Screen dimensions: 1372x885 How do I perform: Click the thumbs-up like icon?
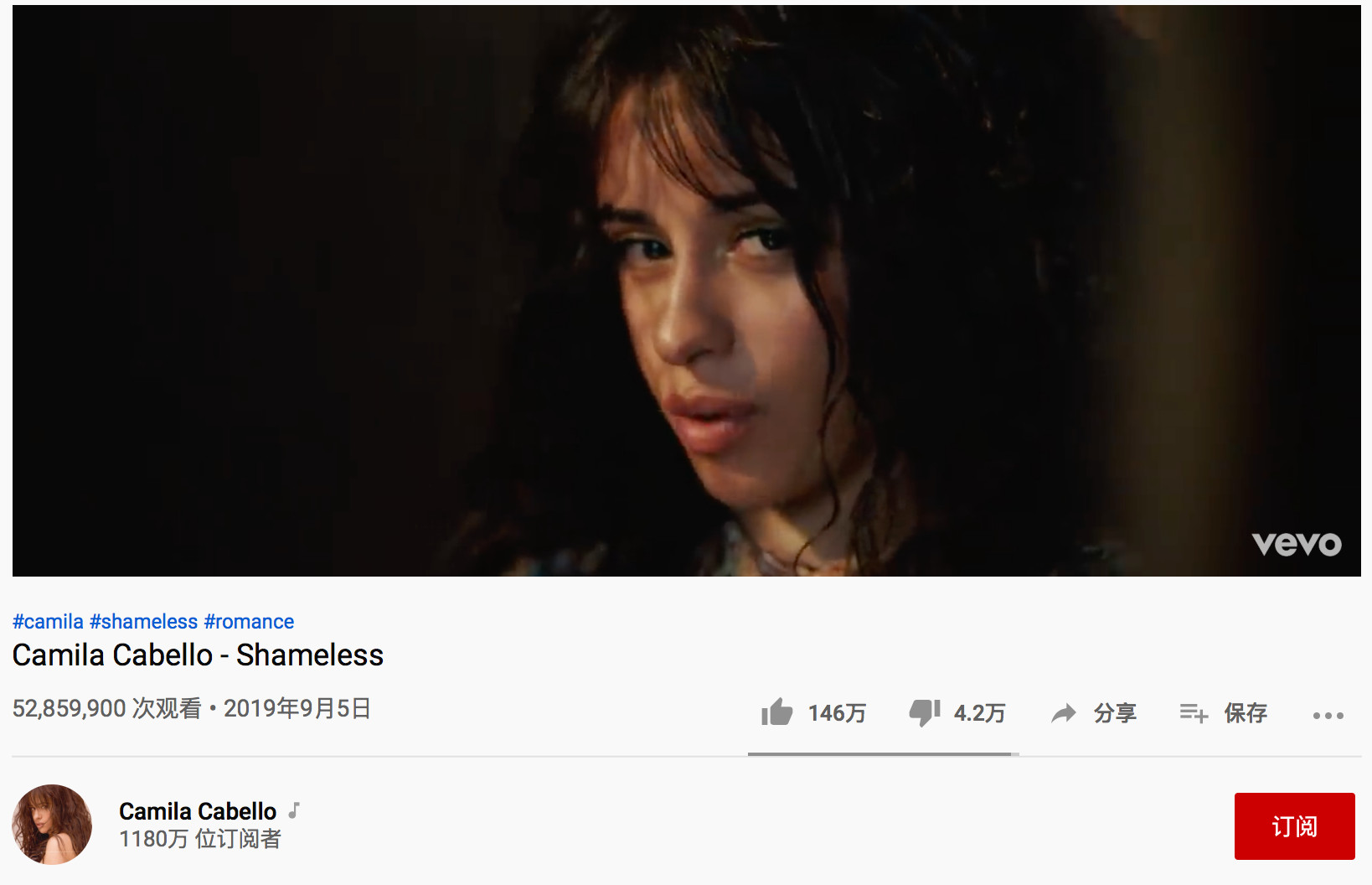777,712
